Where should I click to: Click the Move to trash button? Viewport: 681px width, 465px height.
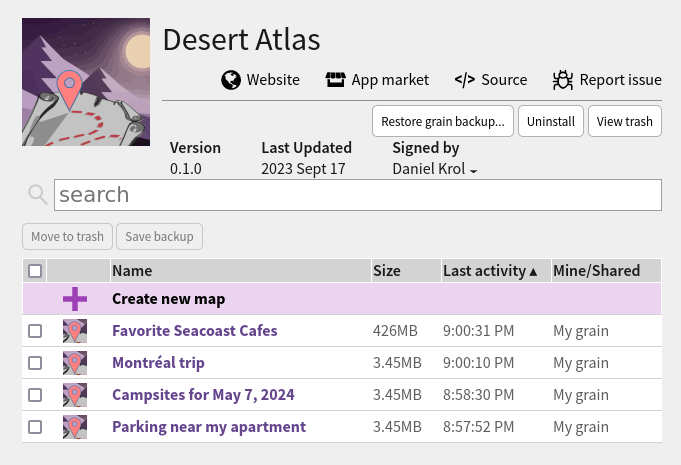(67, 237)
